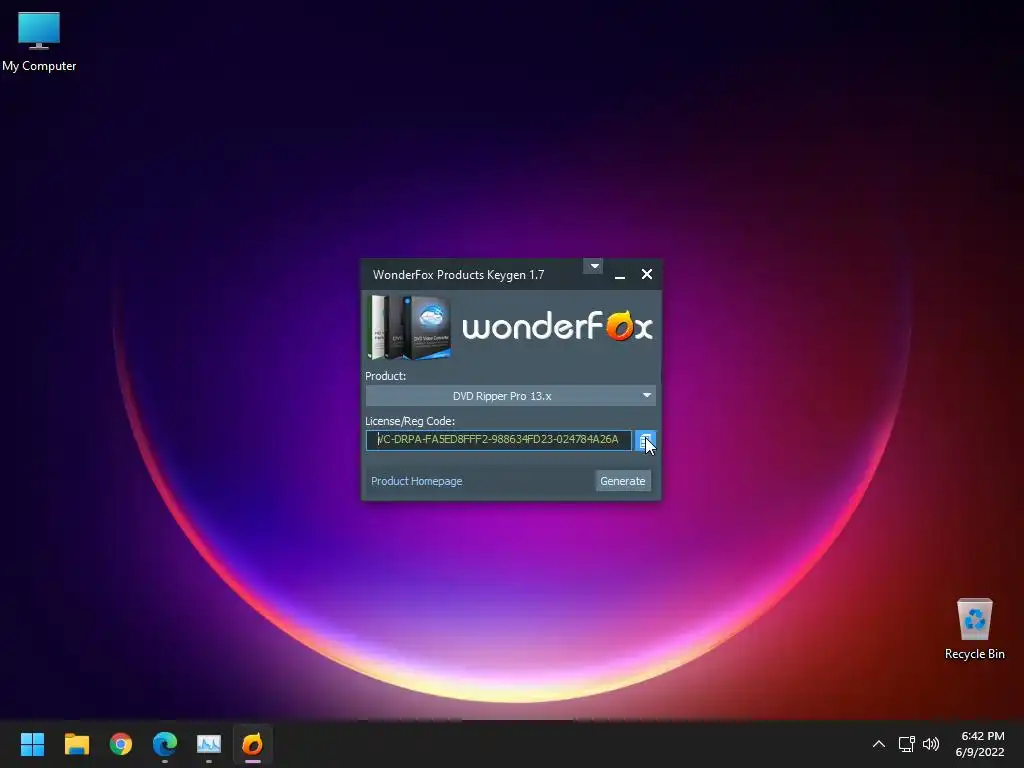
Task: Click the WonderFox logo banner
Action: click(557, 327)
